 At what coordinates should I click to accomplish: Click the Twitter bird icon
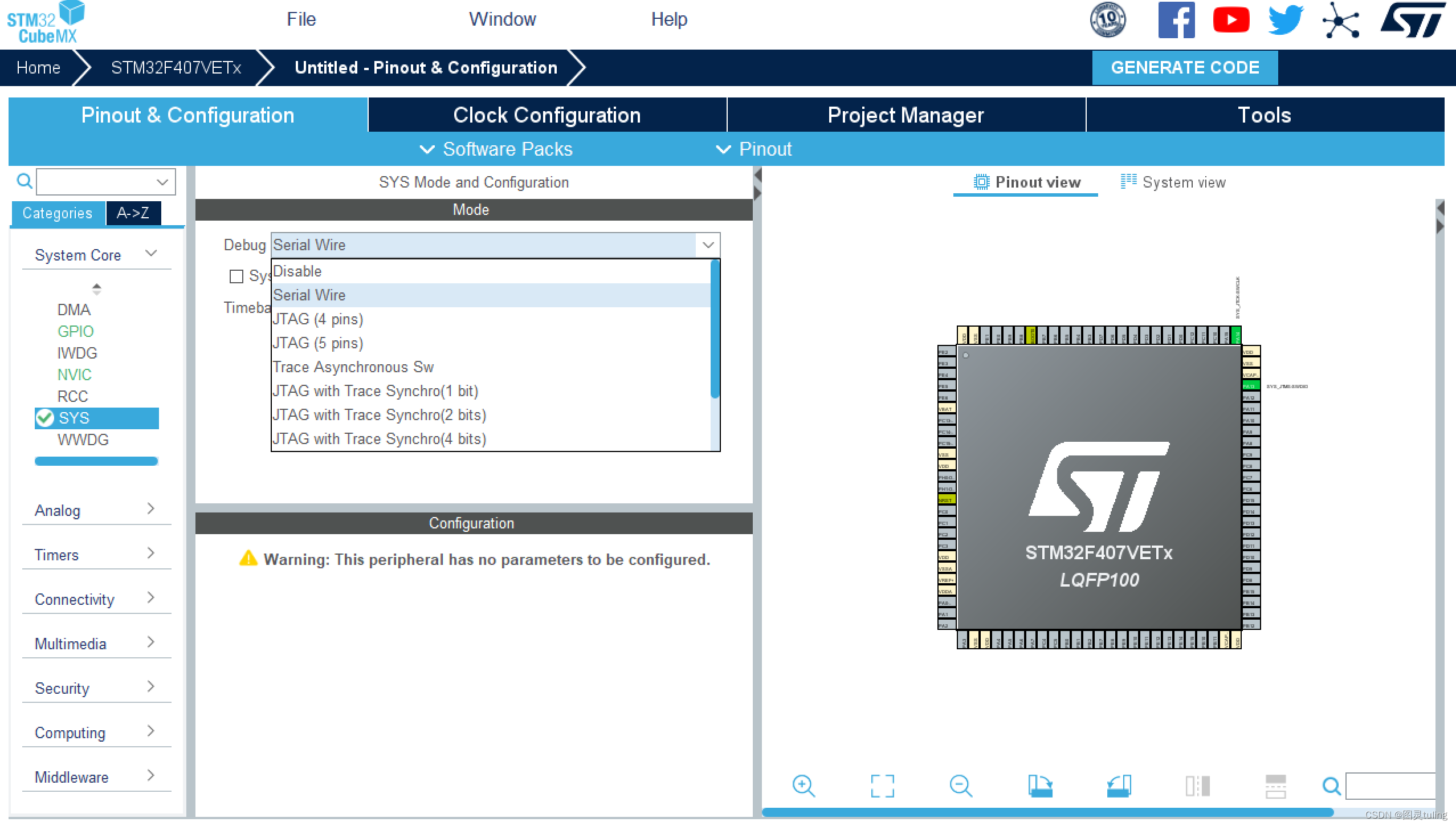[1286, 21]
